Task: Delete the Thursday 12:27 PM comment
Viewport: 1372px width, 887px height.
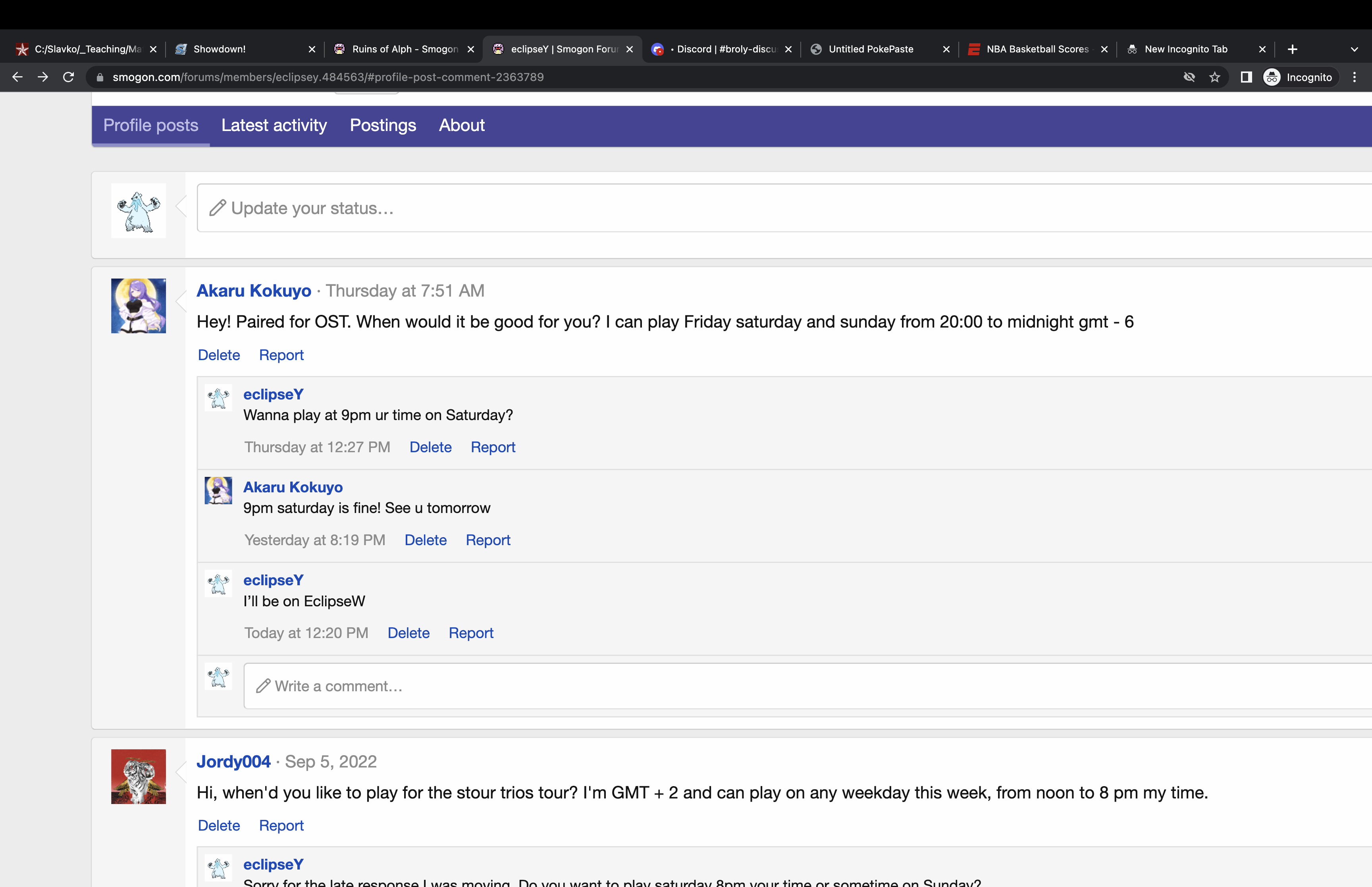Action: (431, 447)
